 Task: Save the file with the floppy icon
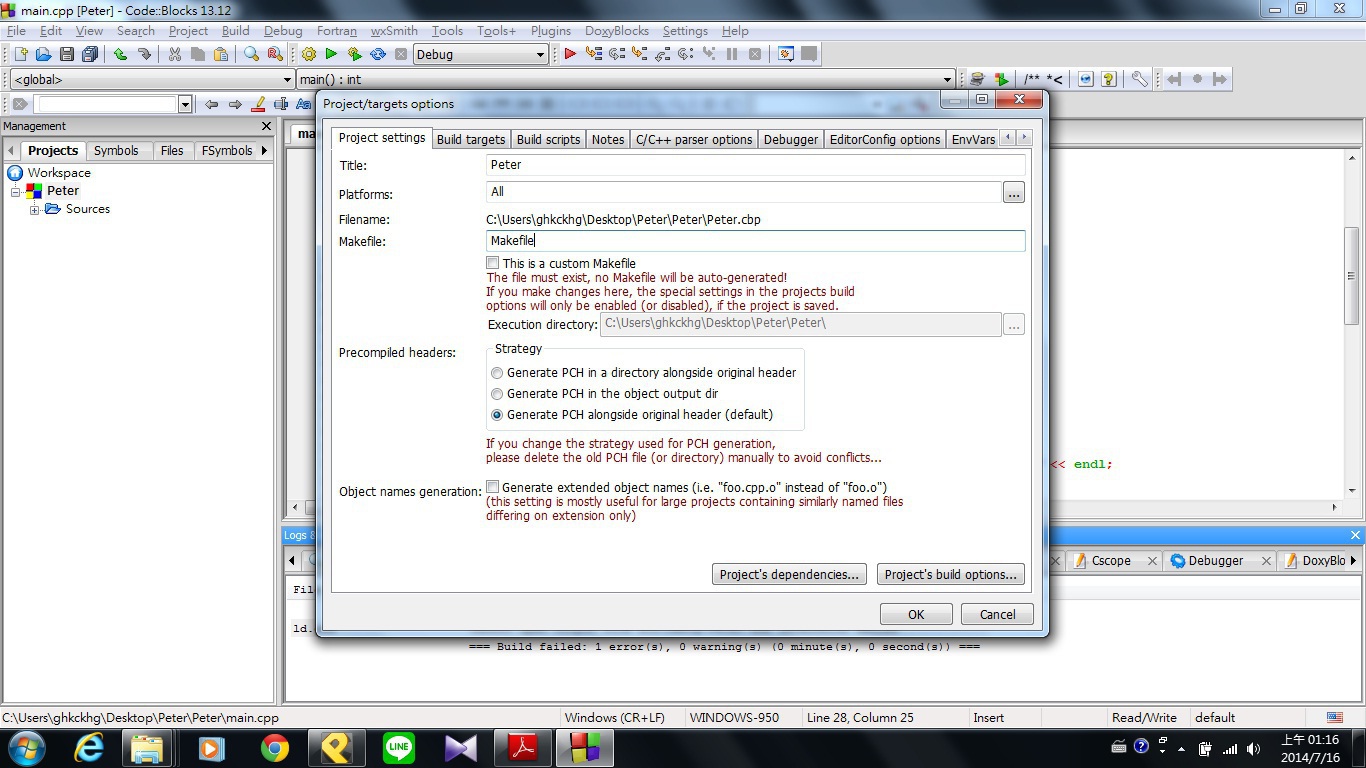(67, 54)
